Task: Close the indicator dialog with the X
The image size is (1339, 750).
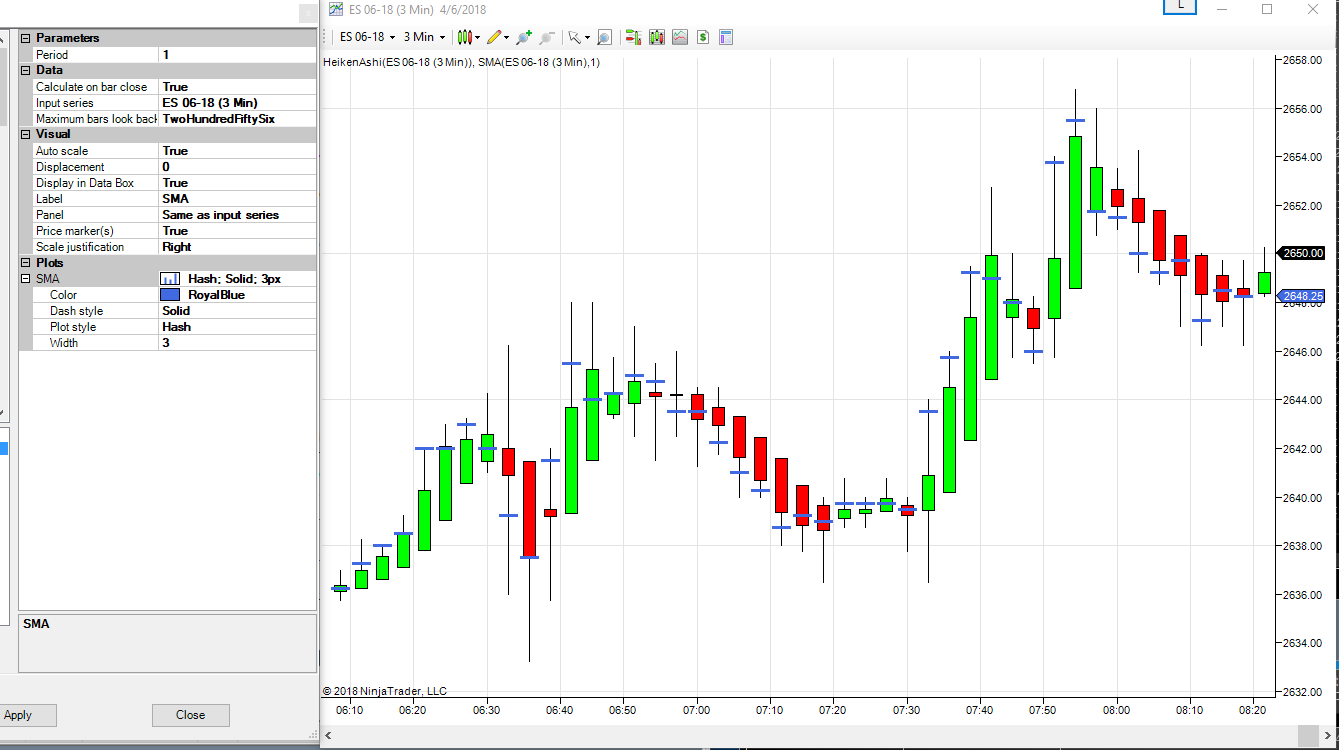Action: [x=307, y=12]
